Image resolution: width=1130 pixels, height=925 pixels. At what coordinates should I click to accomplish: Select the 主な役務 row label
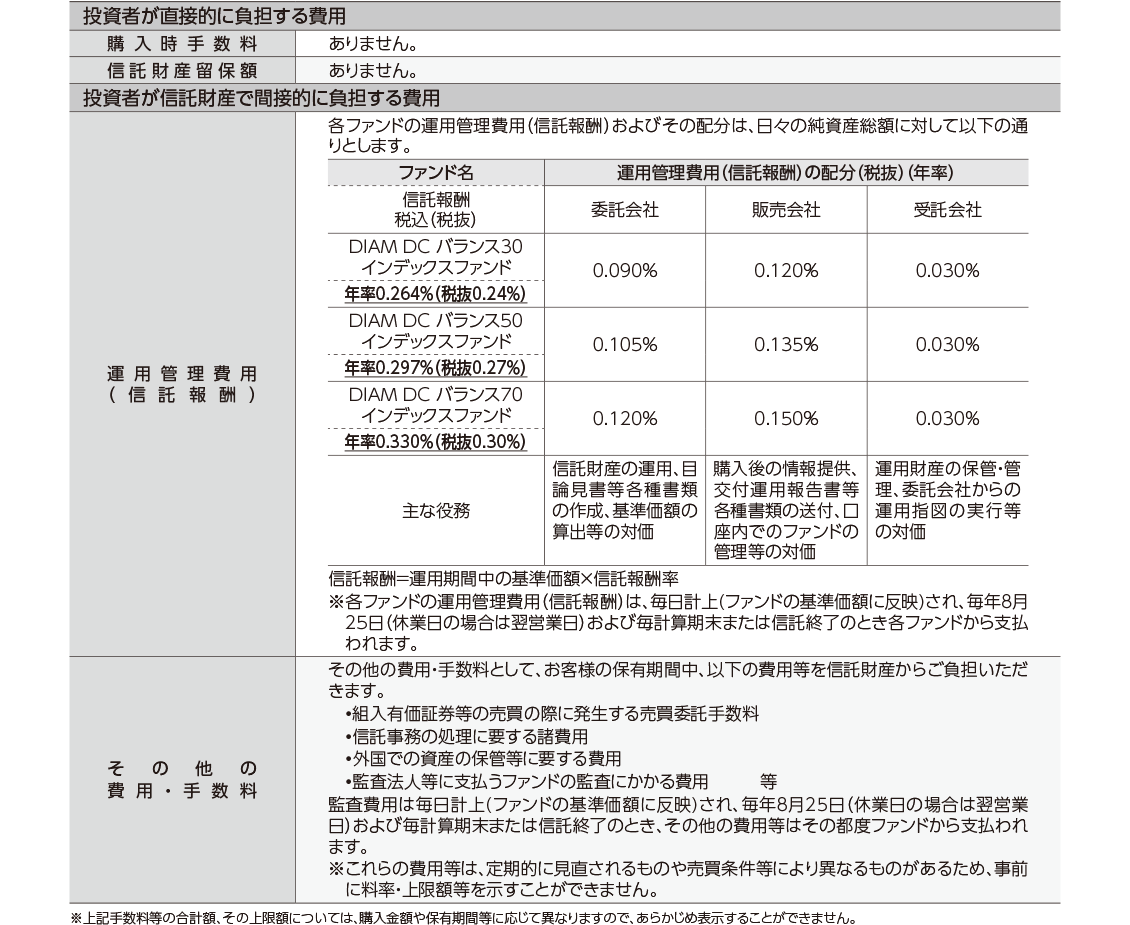435,510
